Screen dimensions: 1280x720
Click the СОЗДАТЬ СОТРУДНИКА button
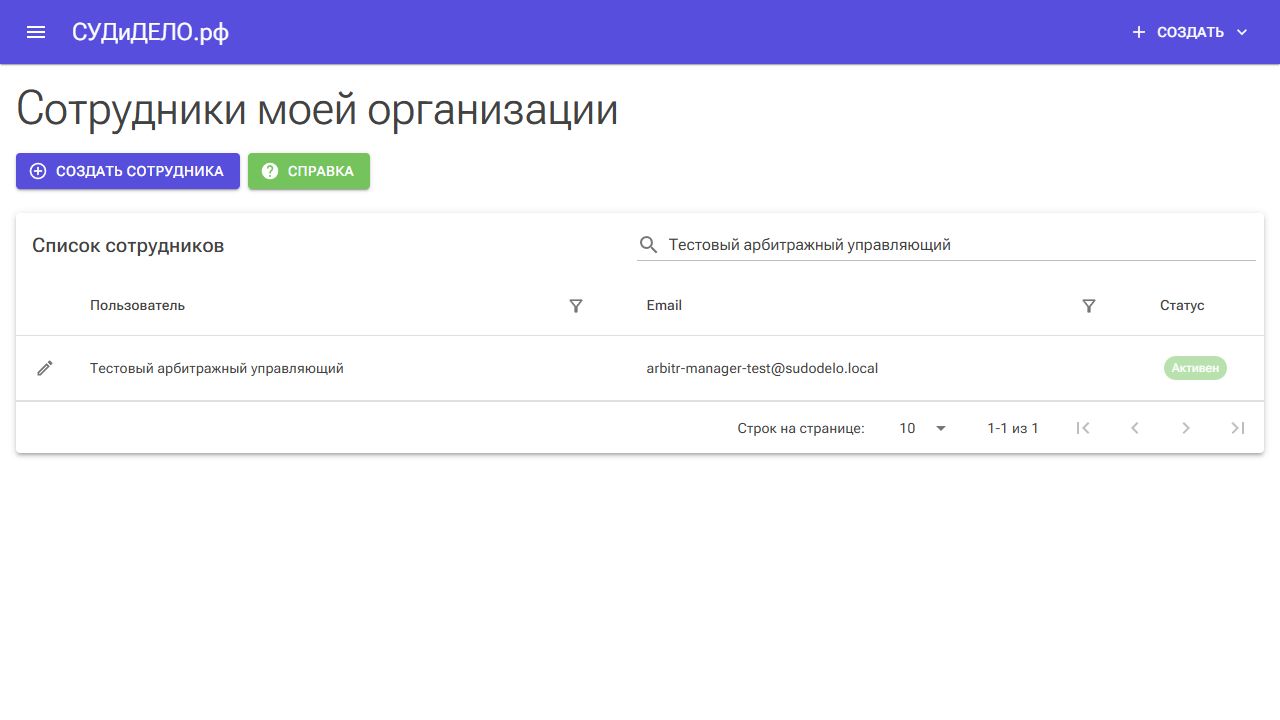pos(128,171)
